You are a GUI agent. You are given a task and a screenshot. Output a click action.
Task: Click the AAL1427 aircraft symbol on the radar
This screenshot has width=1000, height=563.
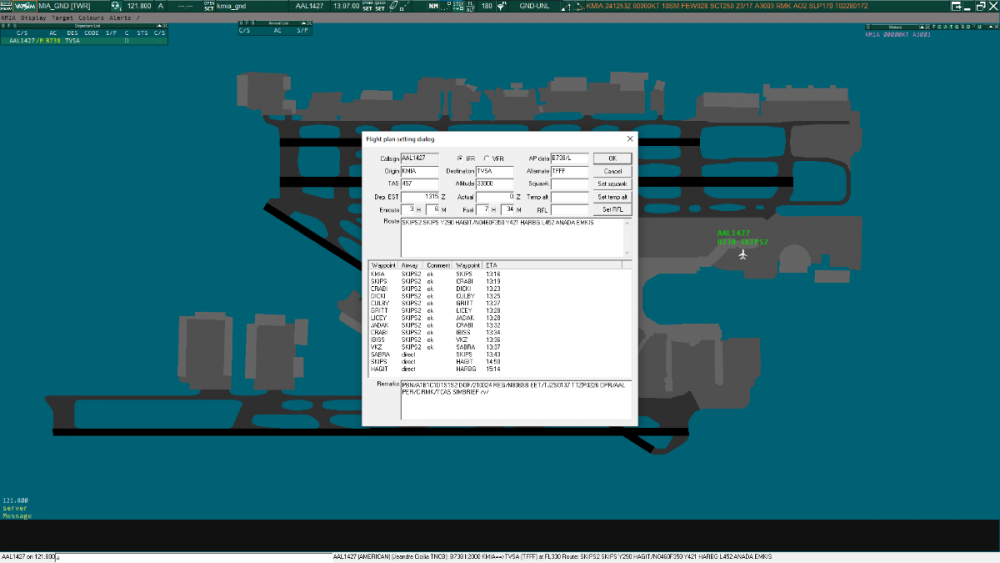coord(742,254)
